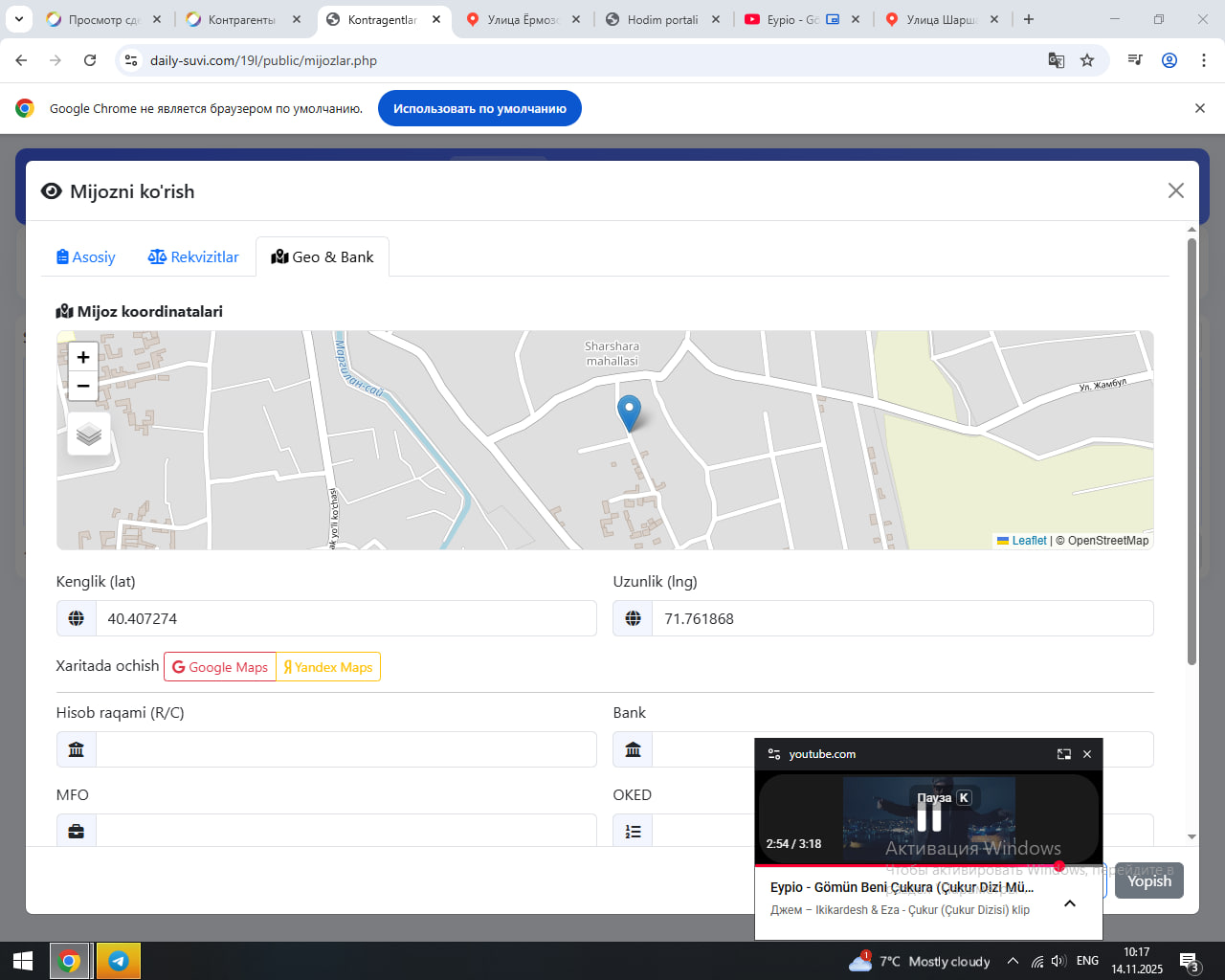Switch to the Rekvizitlar tab
The width and height of the screenshot is (1225, 980).
(193, 256)
